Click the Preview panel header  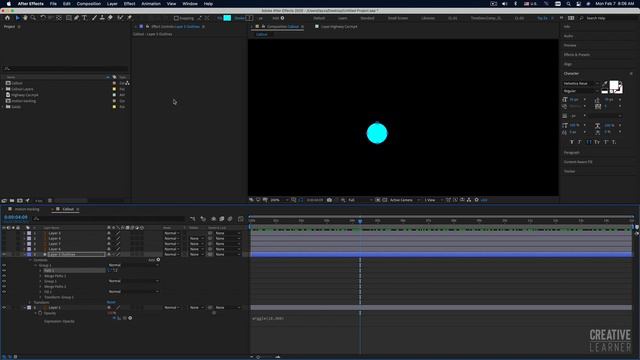(570, 45)
